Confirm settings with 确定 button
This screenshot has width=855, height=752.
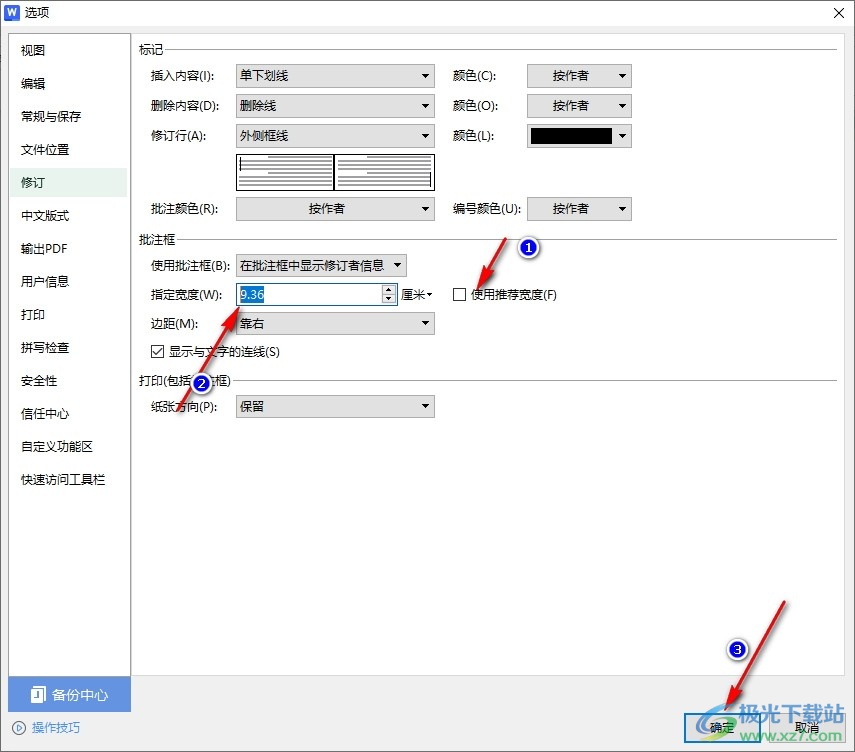[x=722, y=727]
